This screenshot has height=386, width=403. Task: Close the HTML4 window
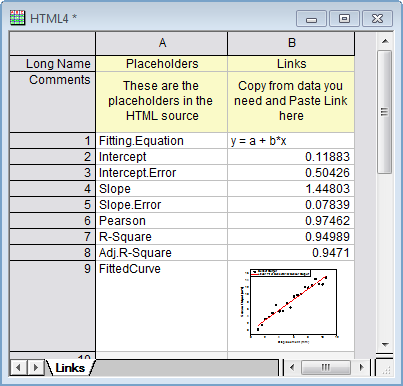coord(377,18)
